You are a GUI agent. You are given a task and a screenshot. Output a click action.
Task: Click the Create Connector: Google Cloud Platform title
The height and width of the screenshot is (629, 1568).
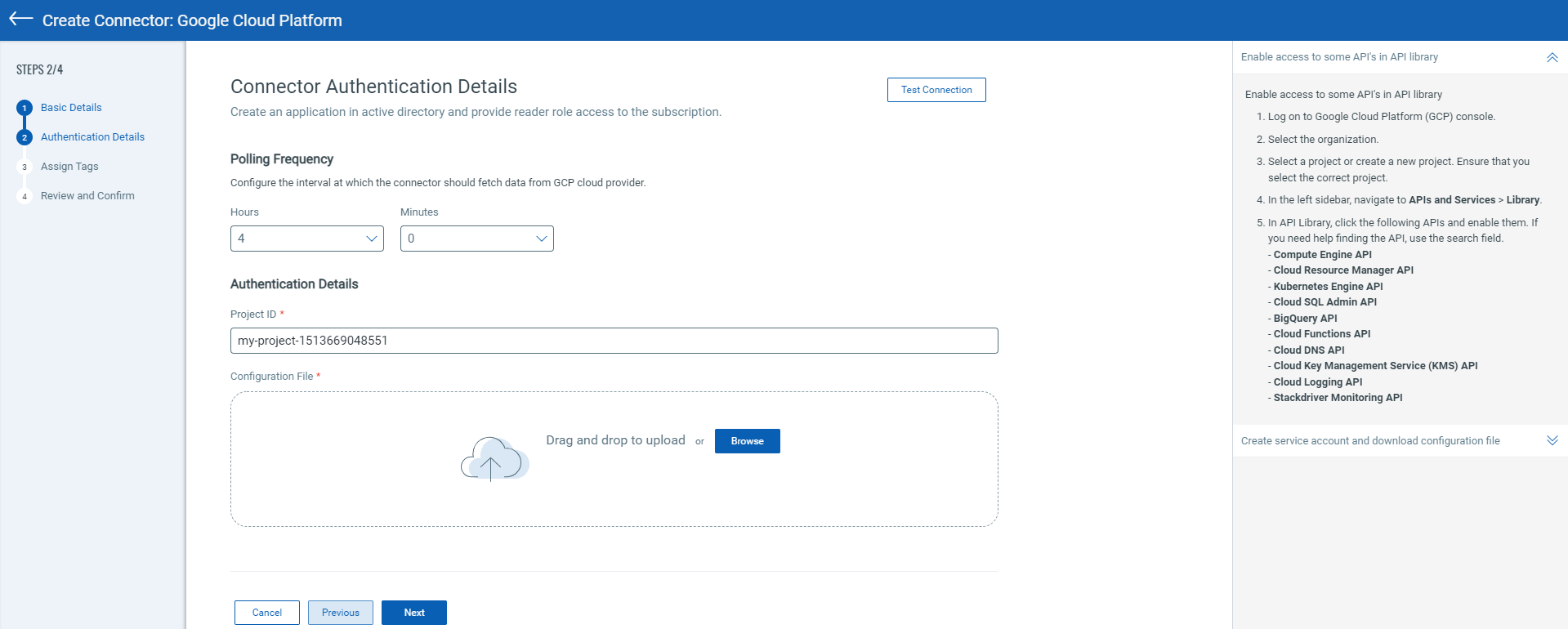tap(192, 20)
